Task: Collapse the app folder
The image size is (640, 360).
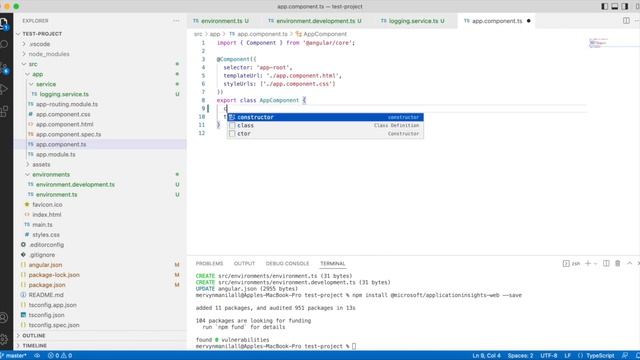Action: pos(100,74)
